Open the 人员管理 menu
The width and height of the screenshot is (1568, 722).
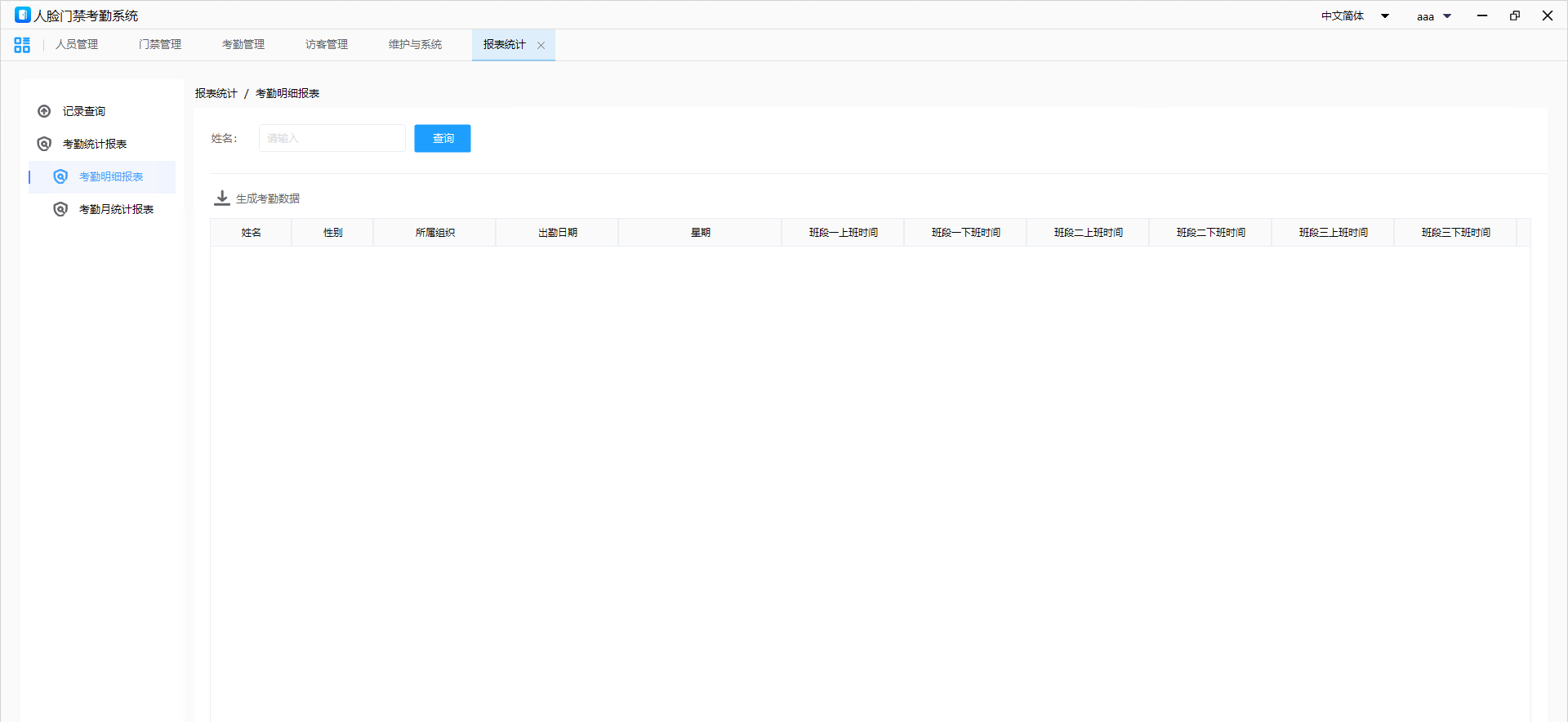pyautogui.click(x=77, y=44)
